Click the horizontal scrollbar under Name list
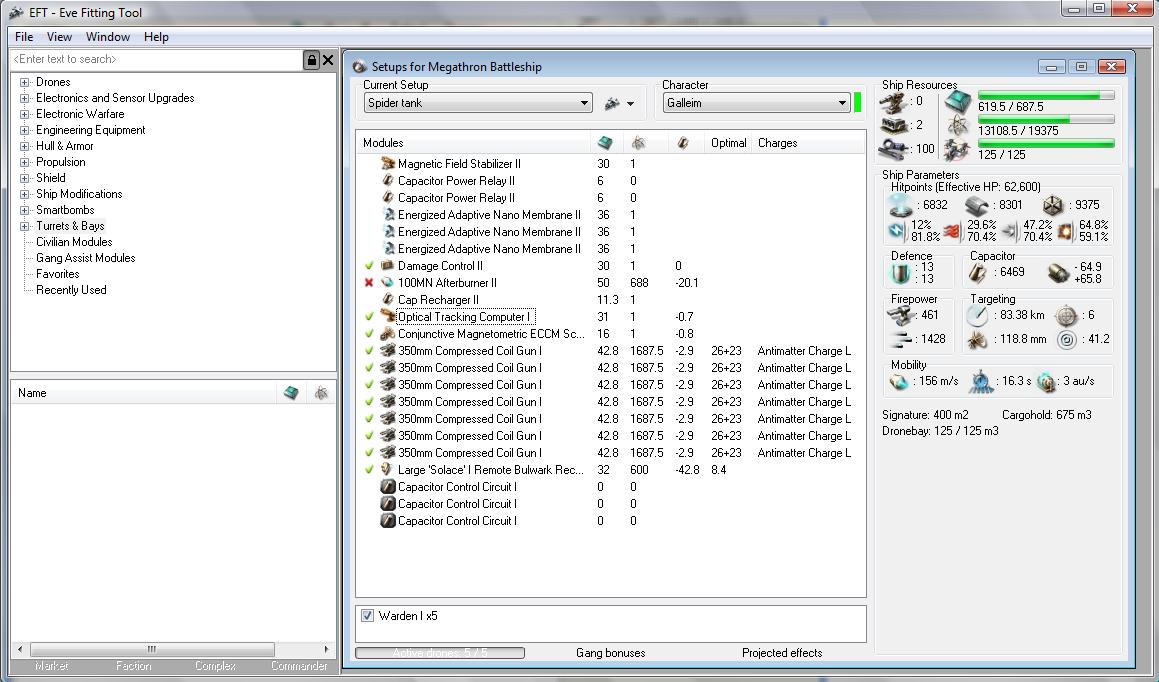This screenshot has height=682, width=1159. [x=152, y=649]
